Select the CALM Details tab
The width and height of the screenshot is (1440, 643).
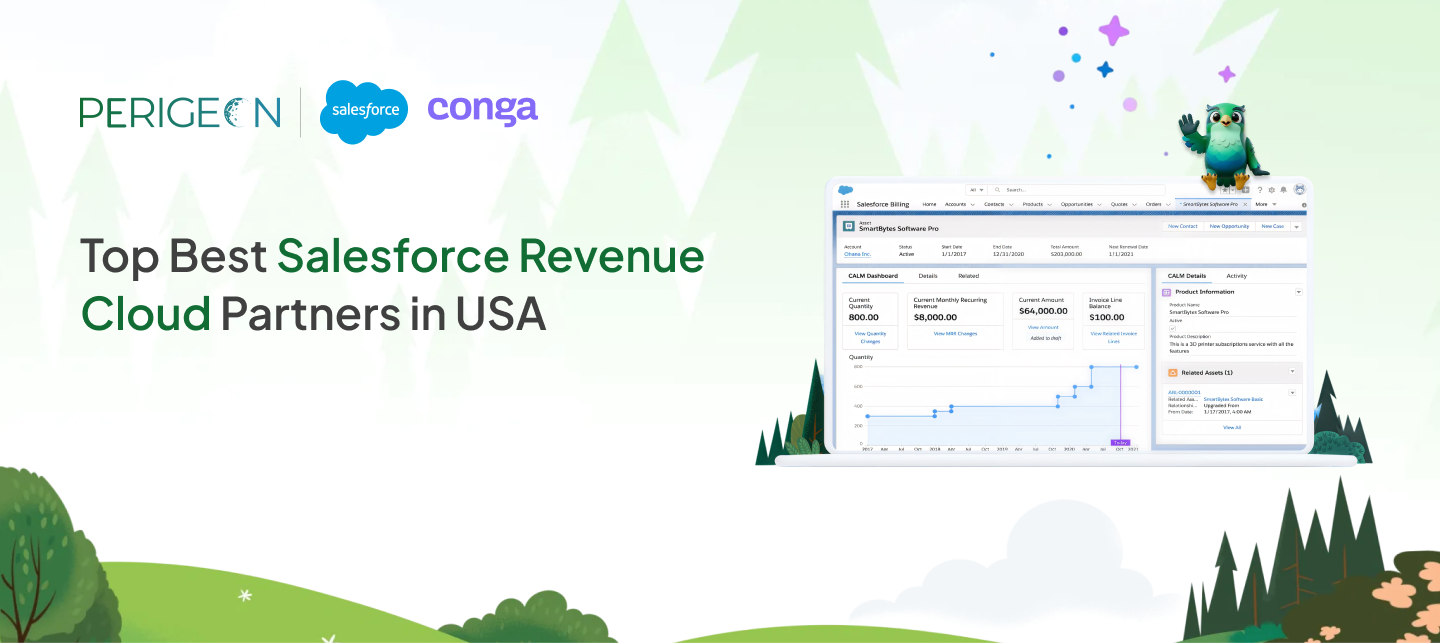1187,276
